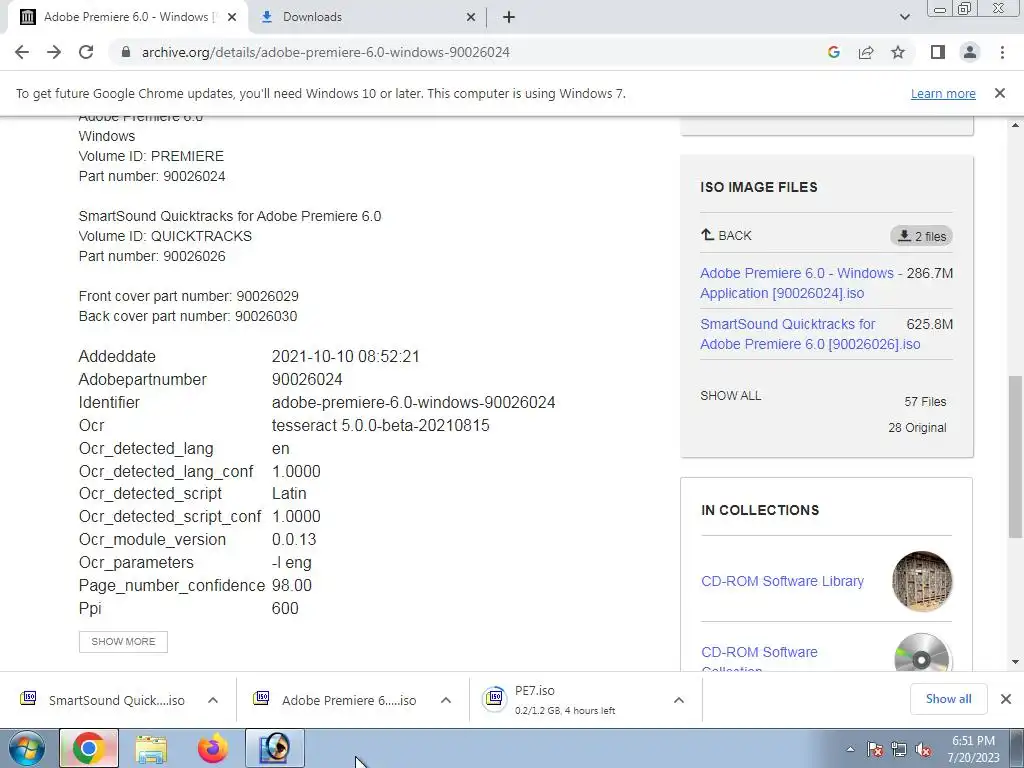Screen dimensions: 1024x768
Task: Click the media application taskbar icon
Action: point(275,748)
